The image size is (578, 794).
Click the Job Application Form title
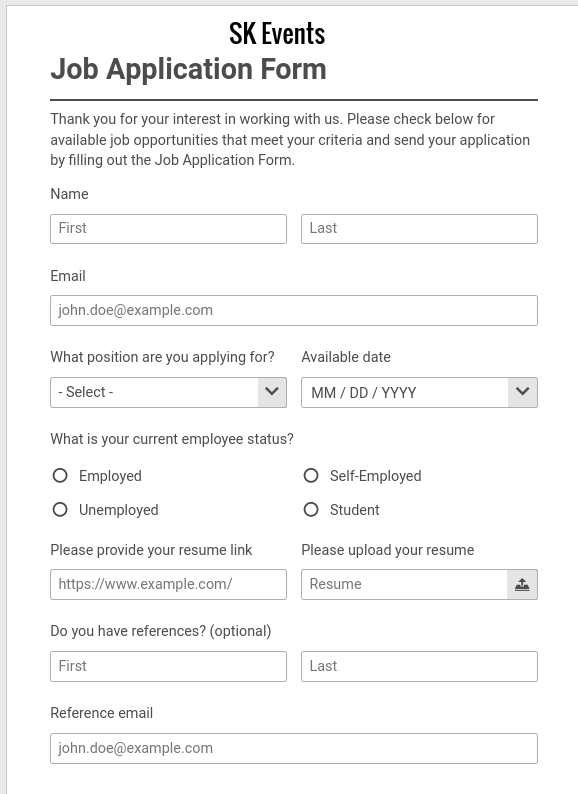[188, 69]
